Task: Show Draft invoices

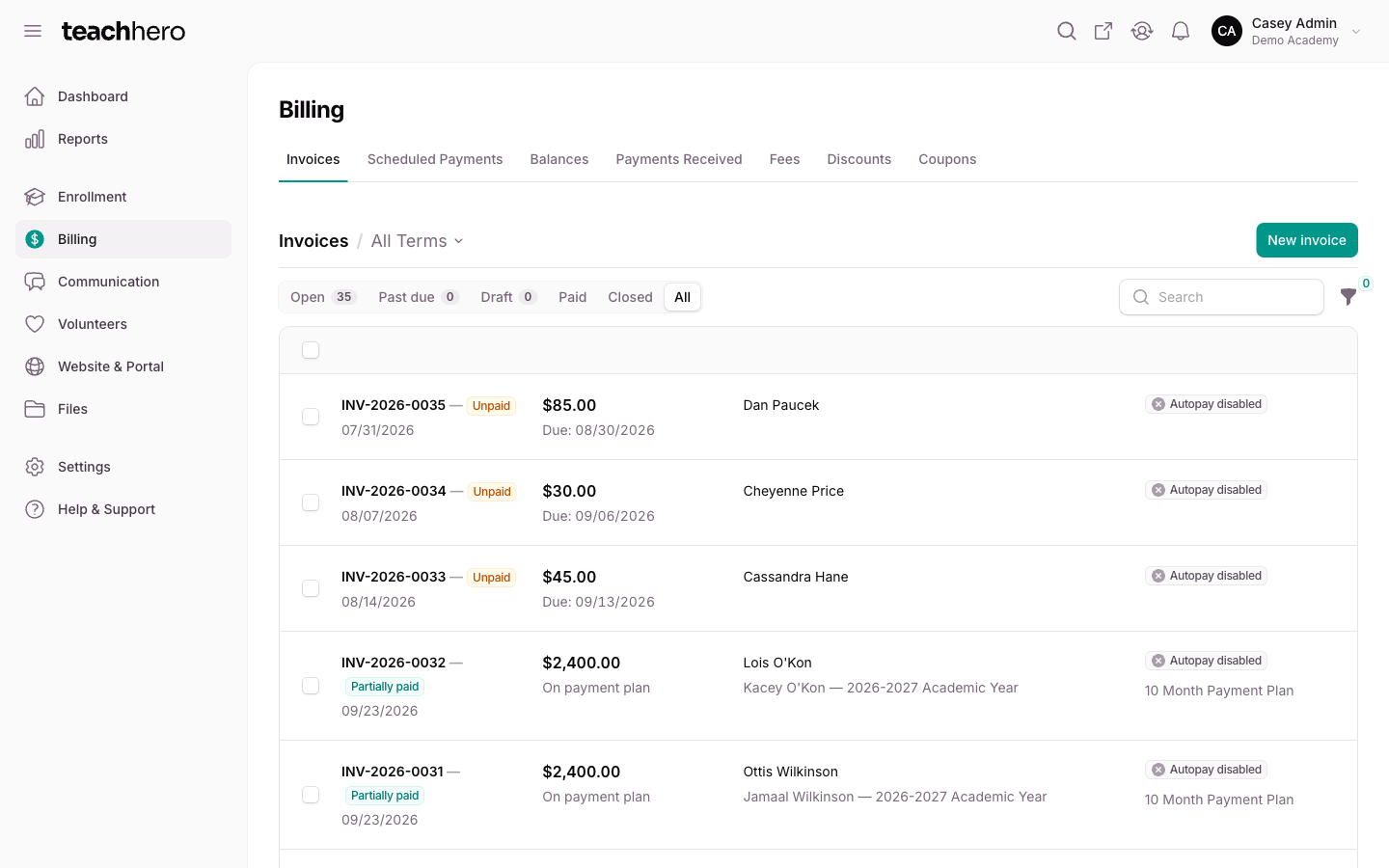Action: point(508,297)
